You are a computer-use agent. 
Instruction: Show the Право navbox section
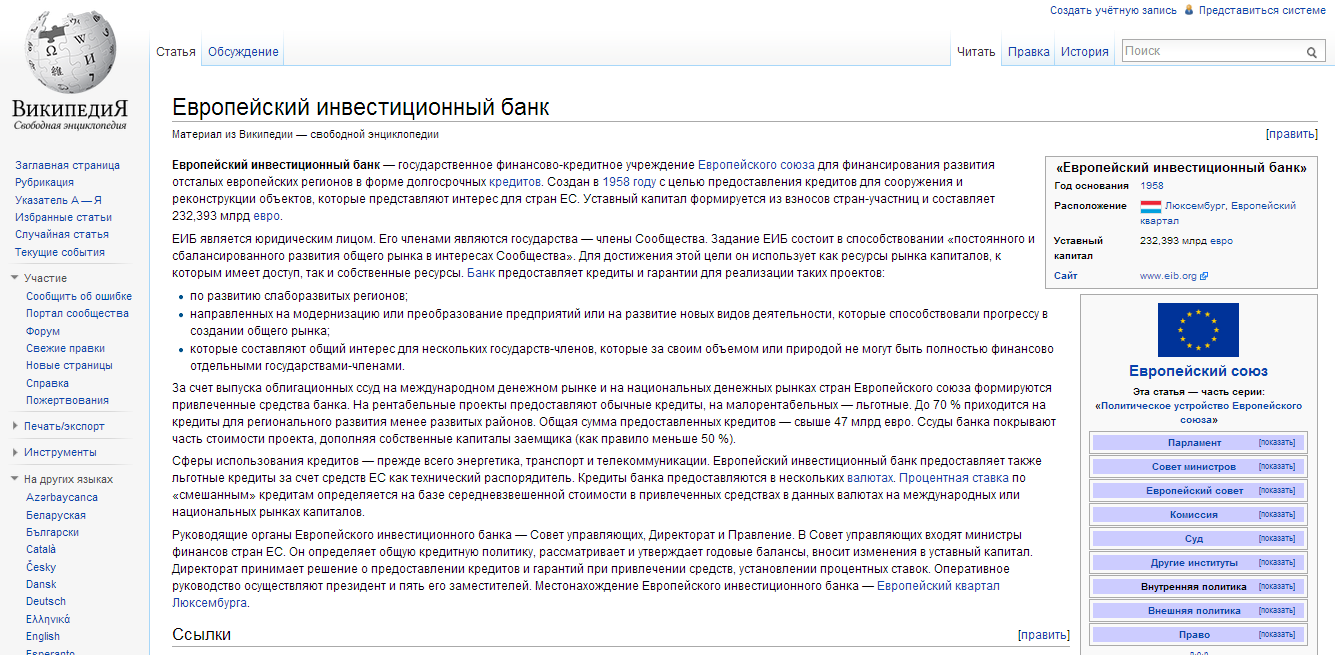click(x=1277, y=635)
